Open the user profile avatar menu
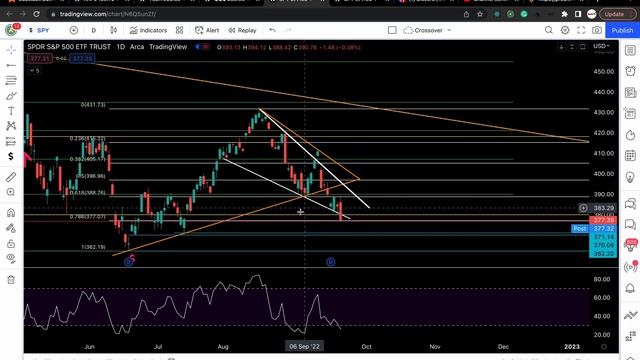This screenshot has height=360, width=640. tap(591, 14)
